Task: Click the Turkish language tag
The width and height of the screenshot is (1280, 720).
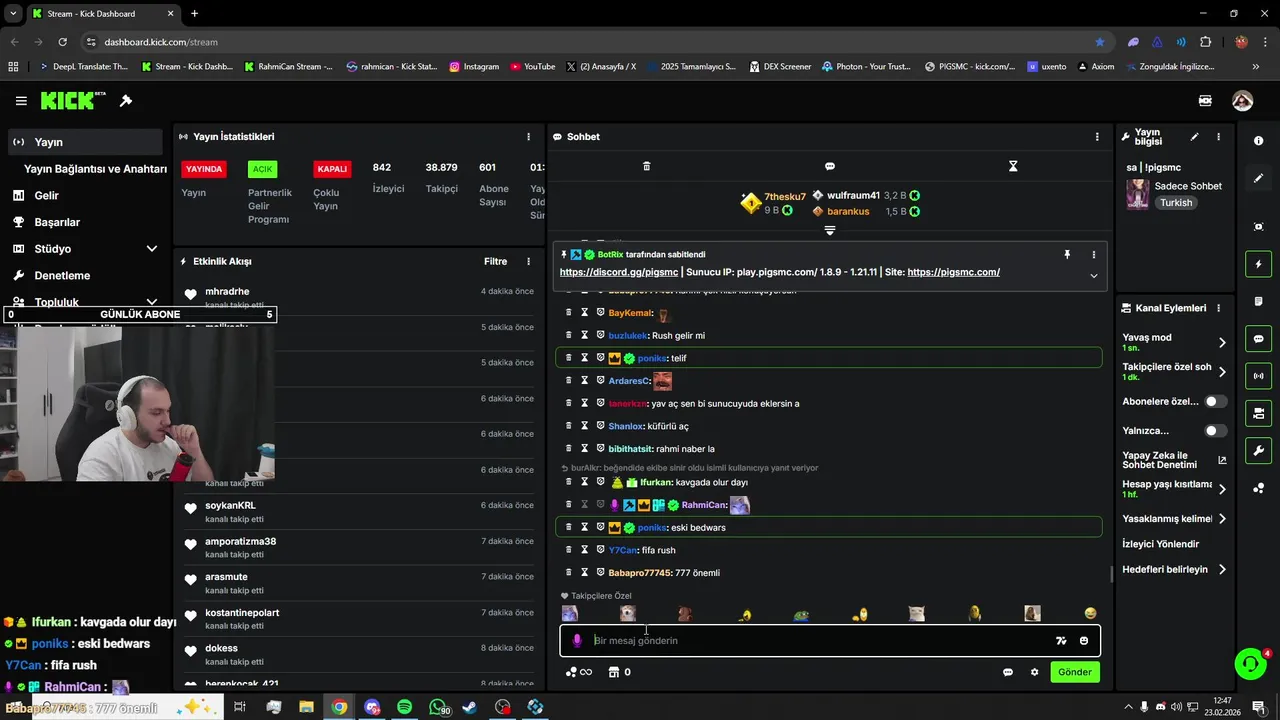Action: click(1176, 203)
